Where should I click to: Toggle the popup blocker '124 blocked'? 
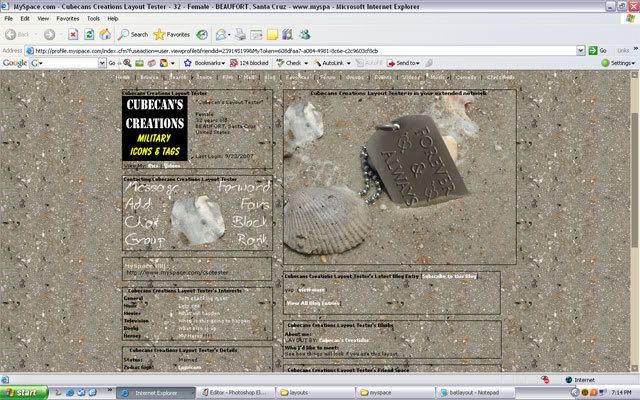(x=249, y=63)
